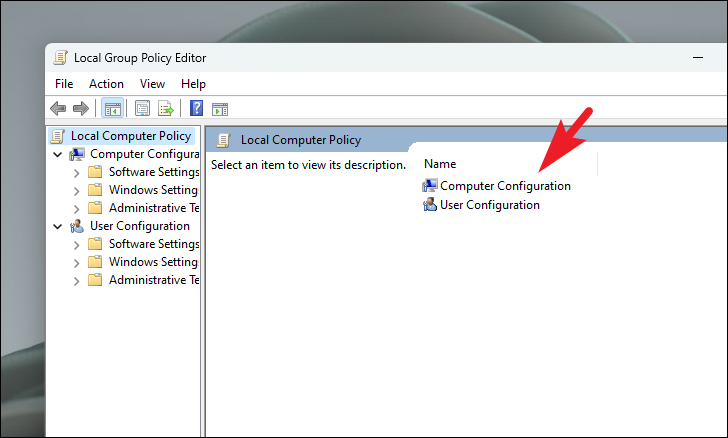Select Administrative Templates label under Computer Configuration
Viewport: 728px width, 438px height.
pyautogui.click(x=154, y=208)
